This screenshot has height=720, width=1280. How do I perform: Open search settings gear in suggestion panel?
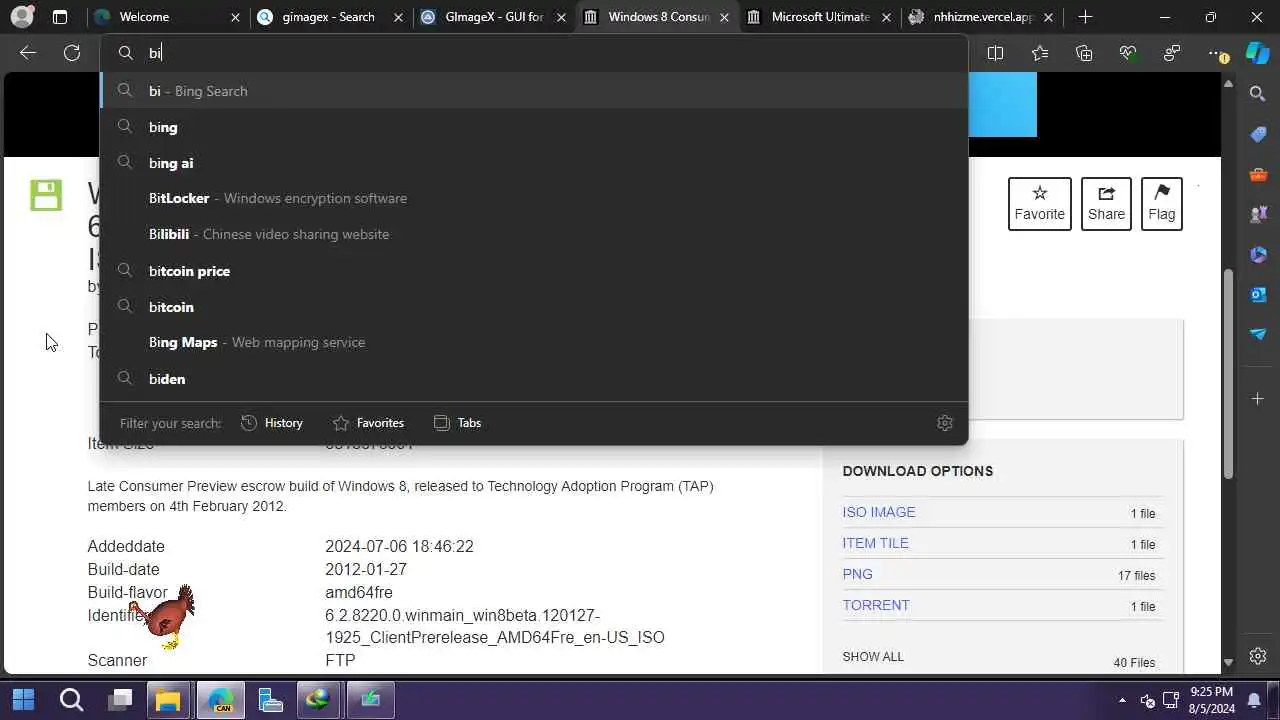coord(945,423)
